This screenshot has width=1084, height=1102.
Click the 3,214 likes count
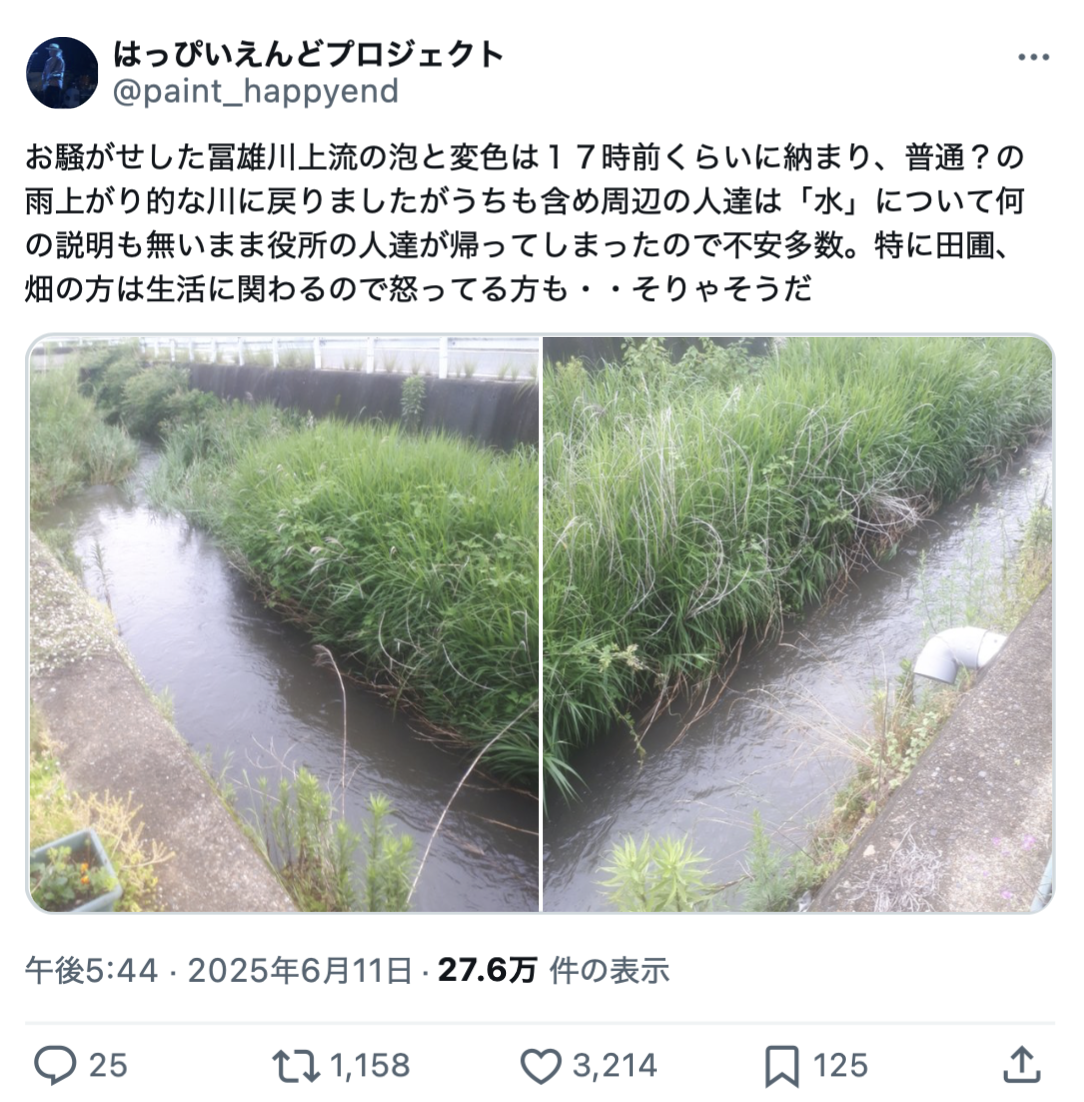pos(614,1065)
